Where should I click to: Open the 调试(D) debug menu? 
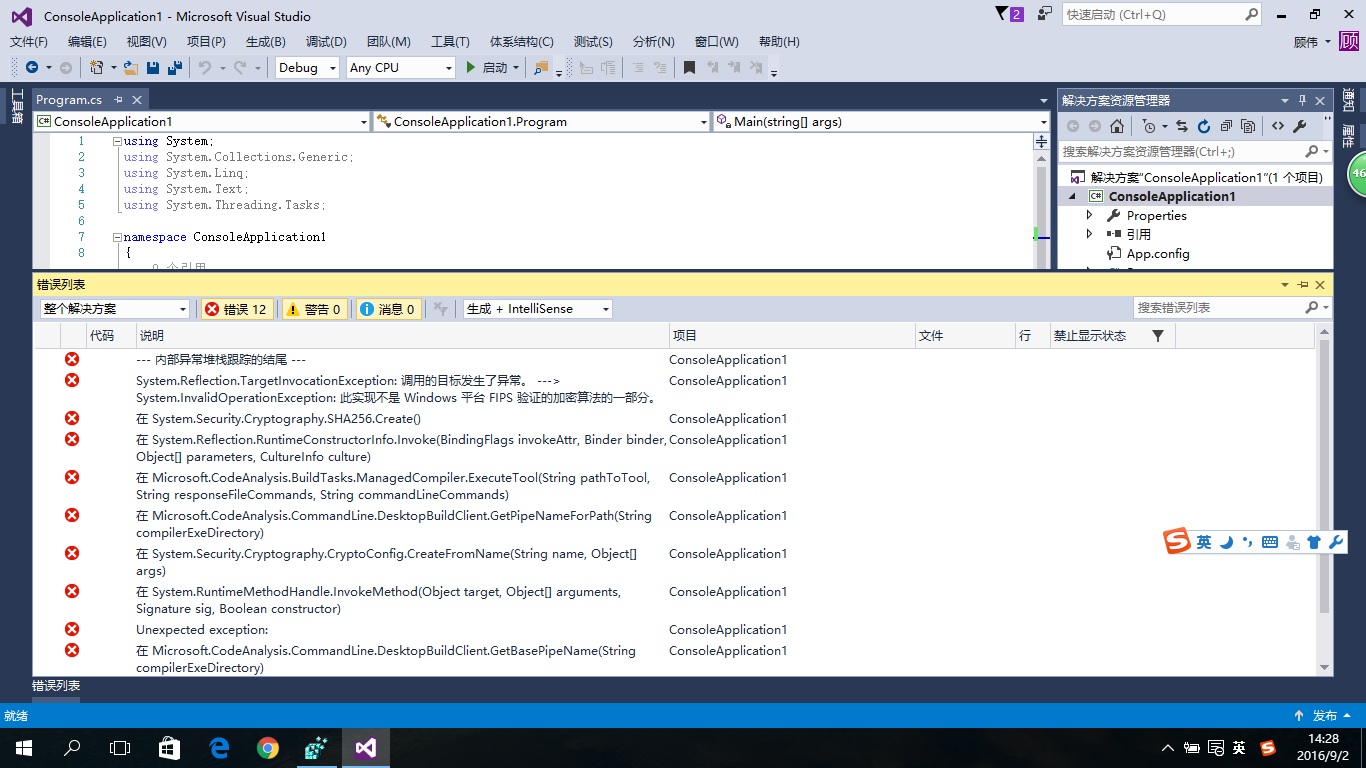click(x=326, y=41)
